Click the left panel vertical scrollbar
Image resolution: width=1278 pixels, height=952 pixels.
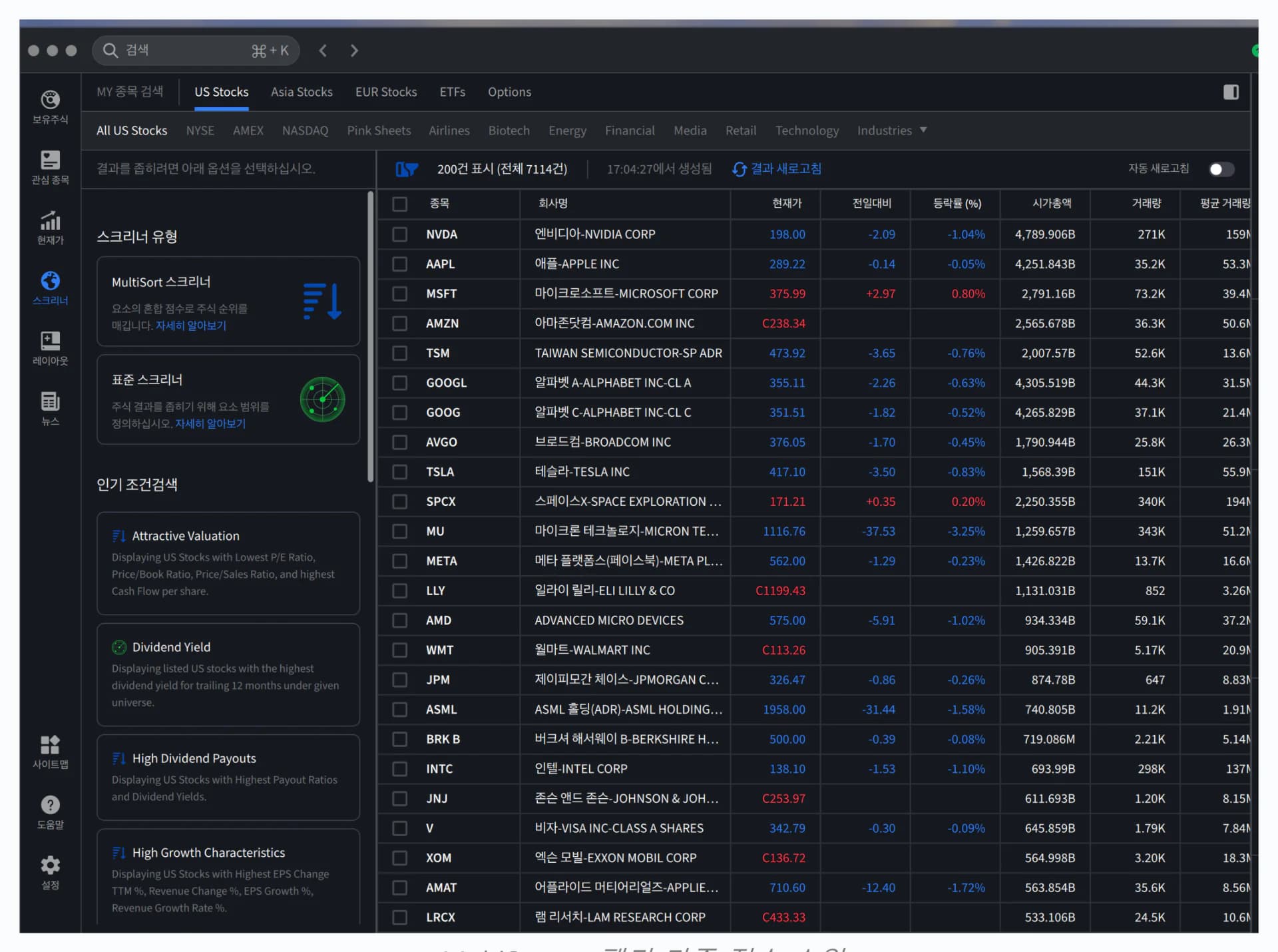(x=371, y=337)
